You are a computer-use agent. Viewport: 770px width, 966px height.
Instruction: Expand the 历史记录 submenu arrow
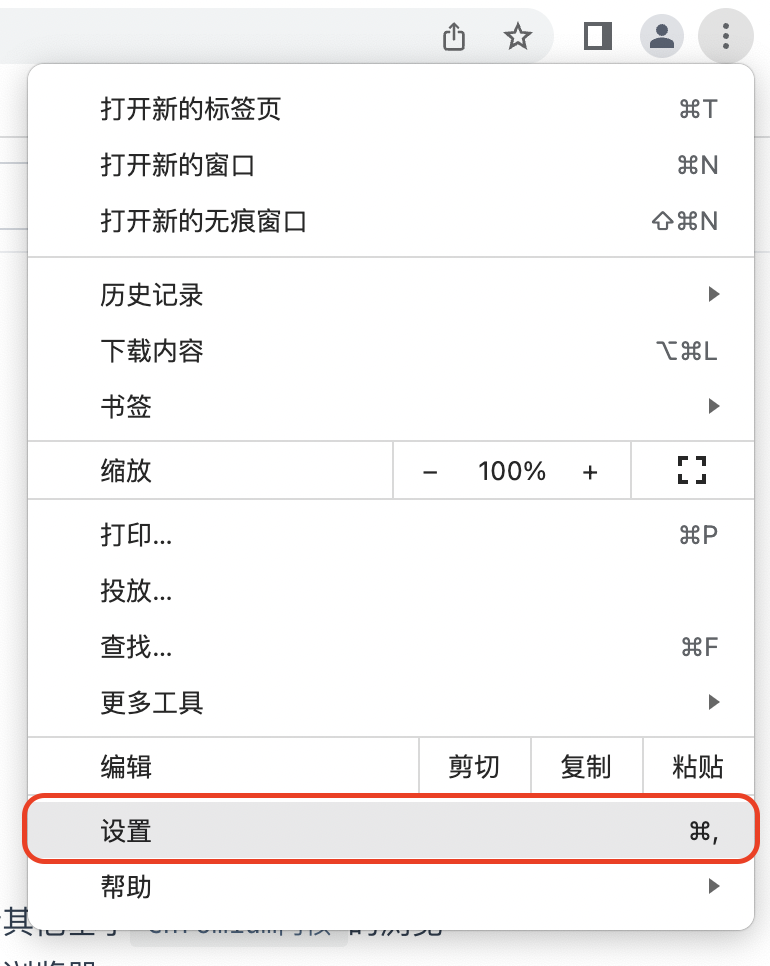point(713,295)
